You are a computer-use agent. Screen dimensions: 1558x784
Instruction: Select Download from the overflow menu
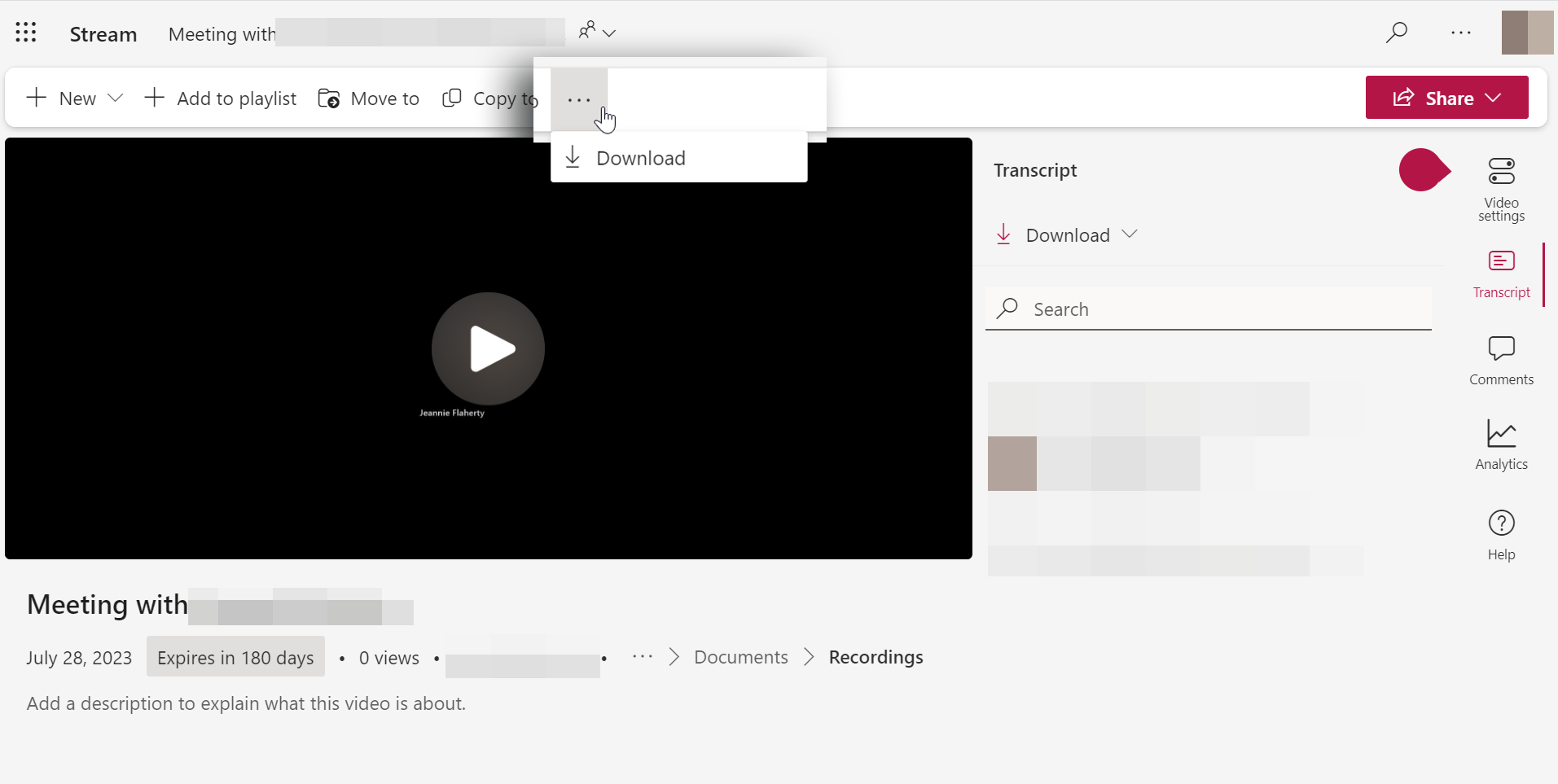coord(640,158)
